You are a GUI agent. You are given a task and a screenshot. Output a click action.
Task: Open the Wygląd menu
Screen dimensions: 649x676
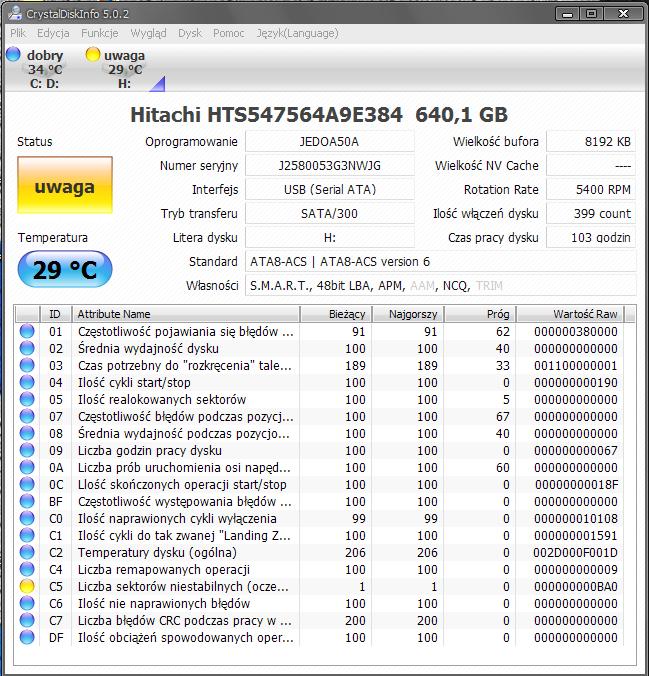[148, 33]
